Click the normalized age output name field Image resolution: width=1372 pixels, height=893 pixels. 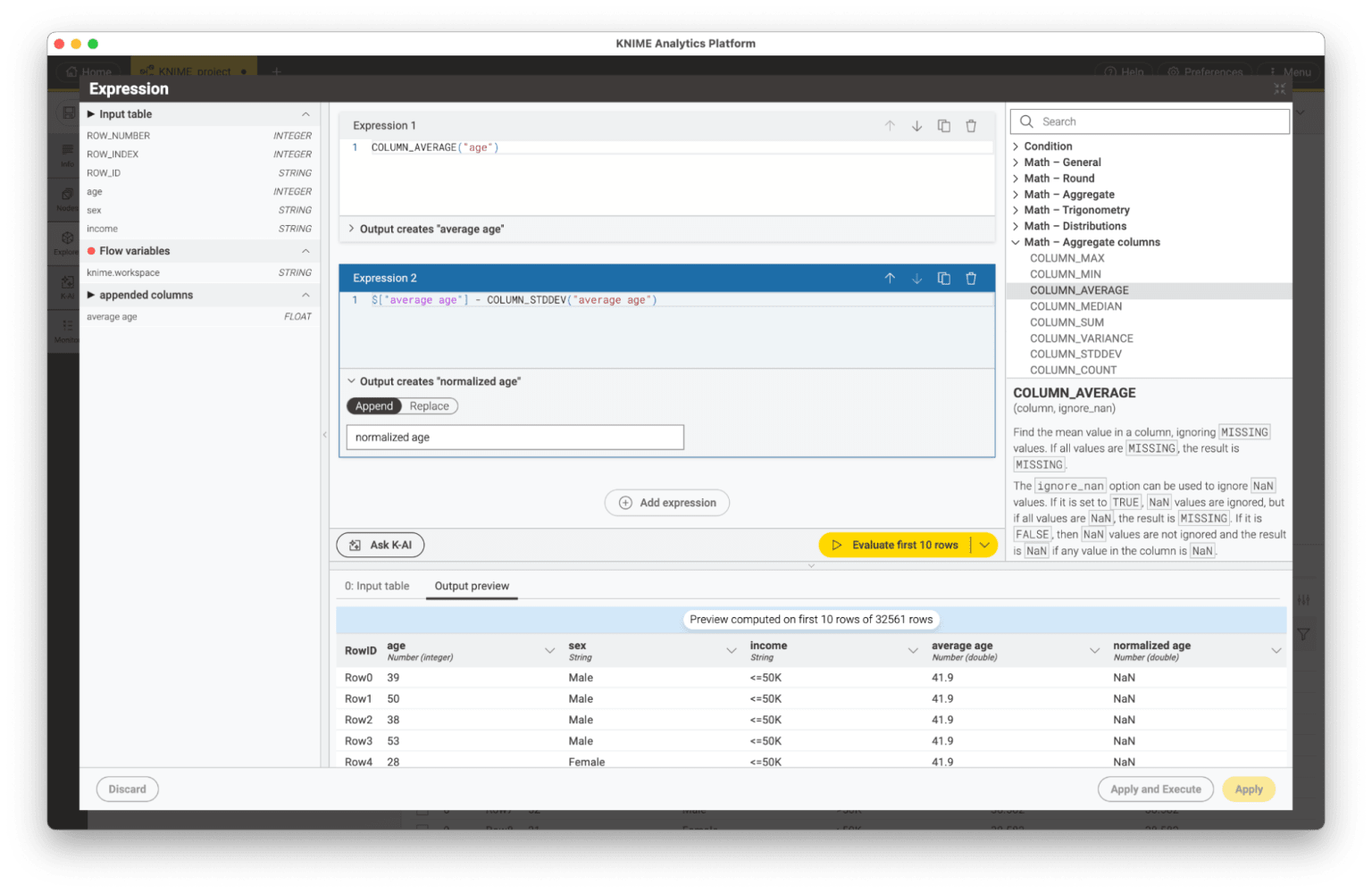click(514, 438)
